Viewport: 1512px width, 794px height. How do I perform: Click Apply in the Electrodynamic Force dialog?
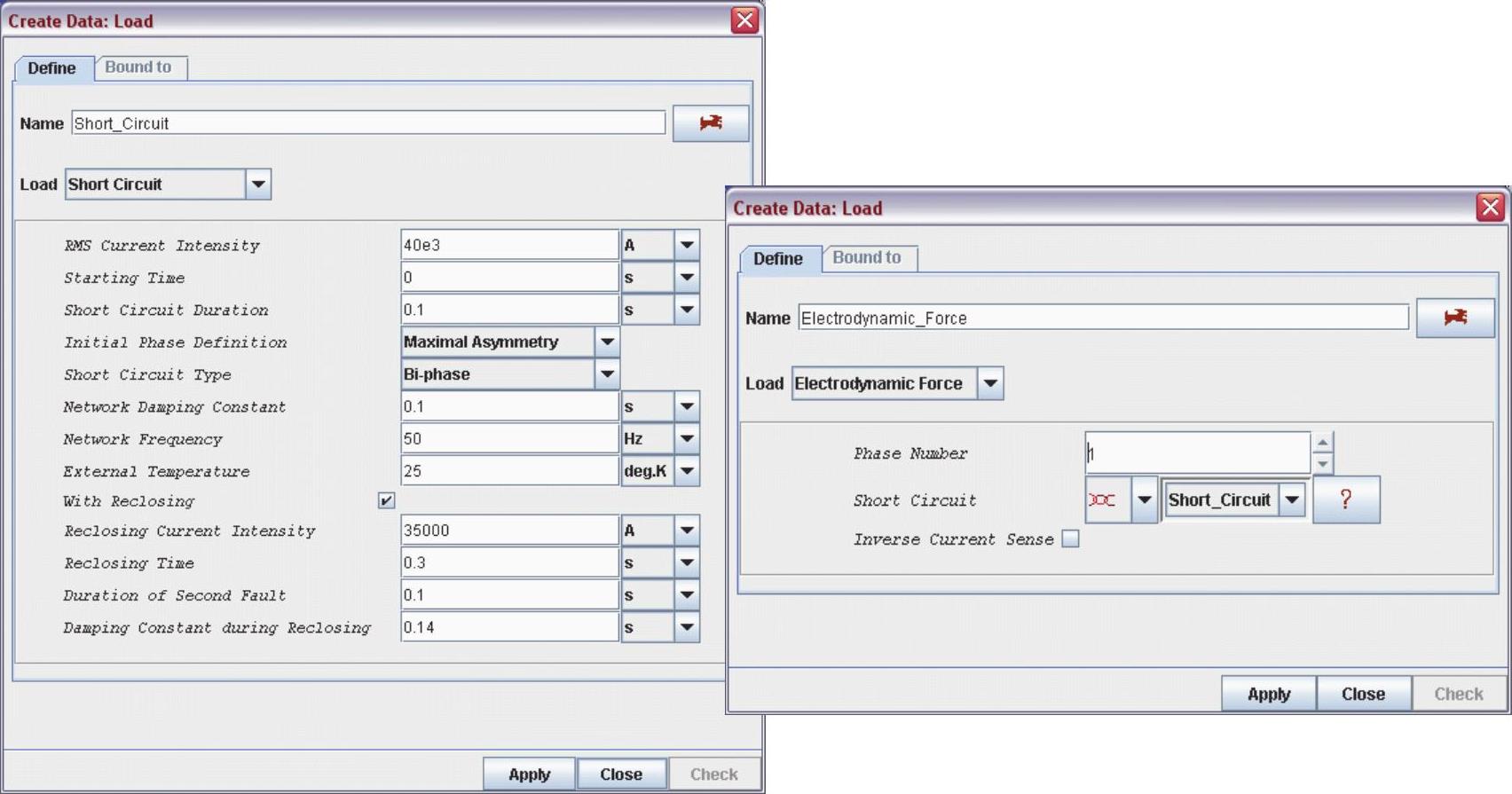click(x=1268, y=694)
